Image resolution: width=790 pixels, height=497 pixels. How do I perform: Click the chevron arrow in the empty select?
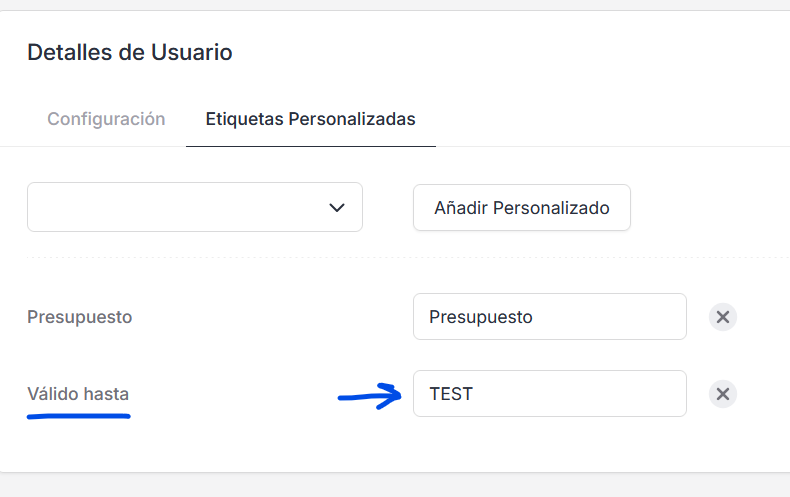coord(337,207)
